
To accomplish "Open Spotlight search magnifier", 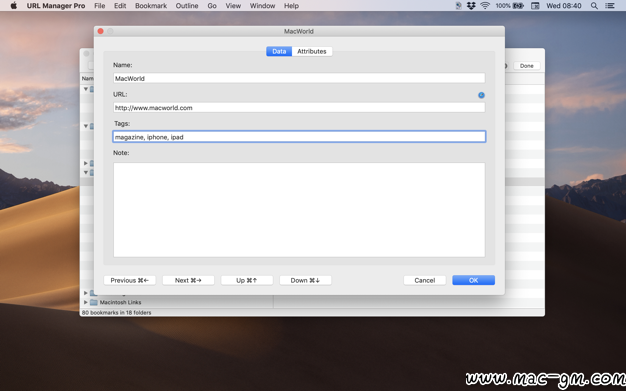I will tap(594, 6).
